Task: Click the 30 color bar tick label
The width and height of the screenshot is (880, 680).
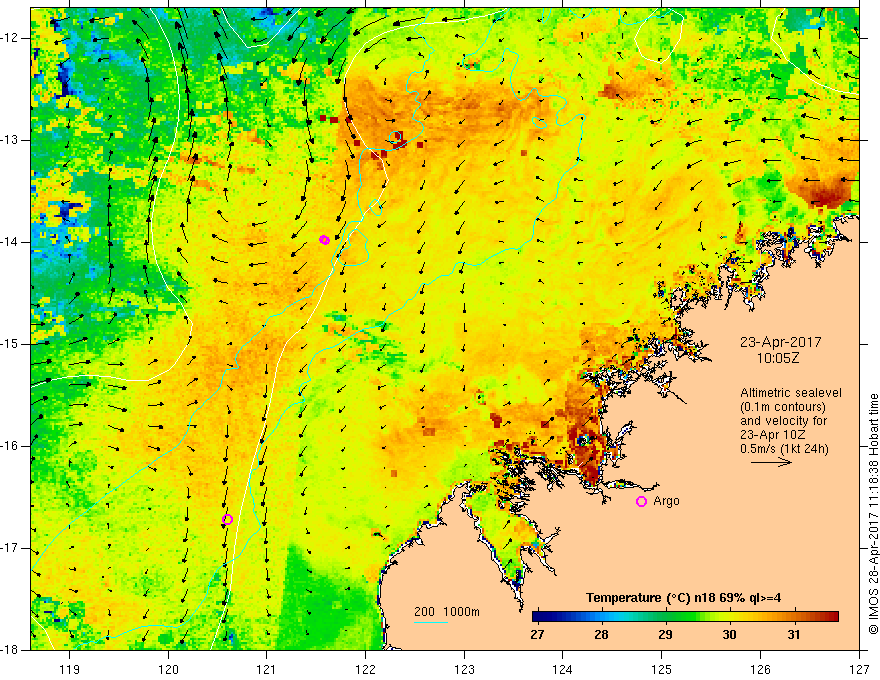Action: tap(729, 635)
